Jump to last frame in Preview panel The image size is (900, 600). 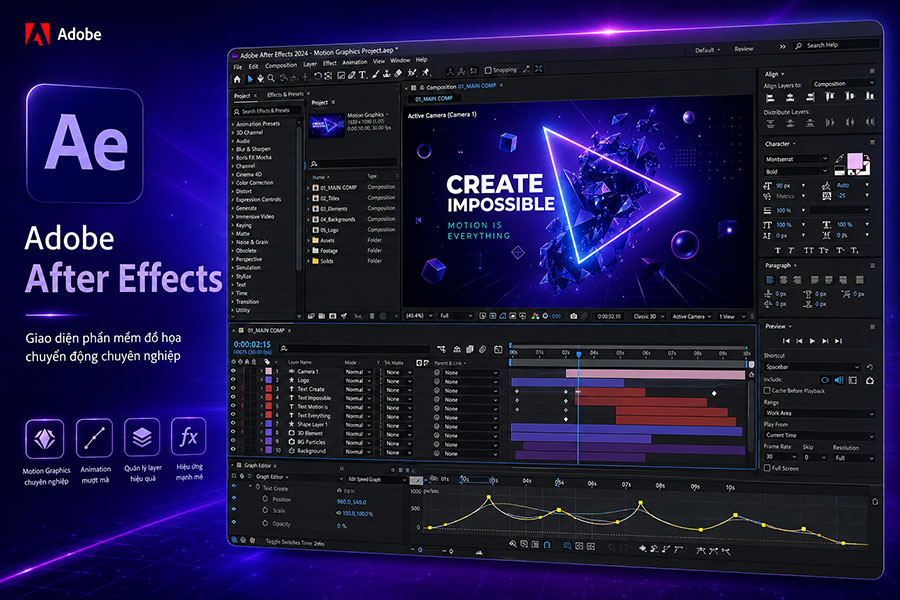[839, 341]
